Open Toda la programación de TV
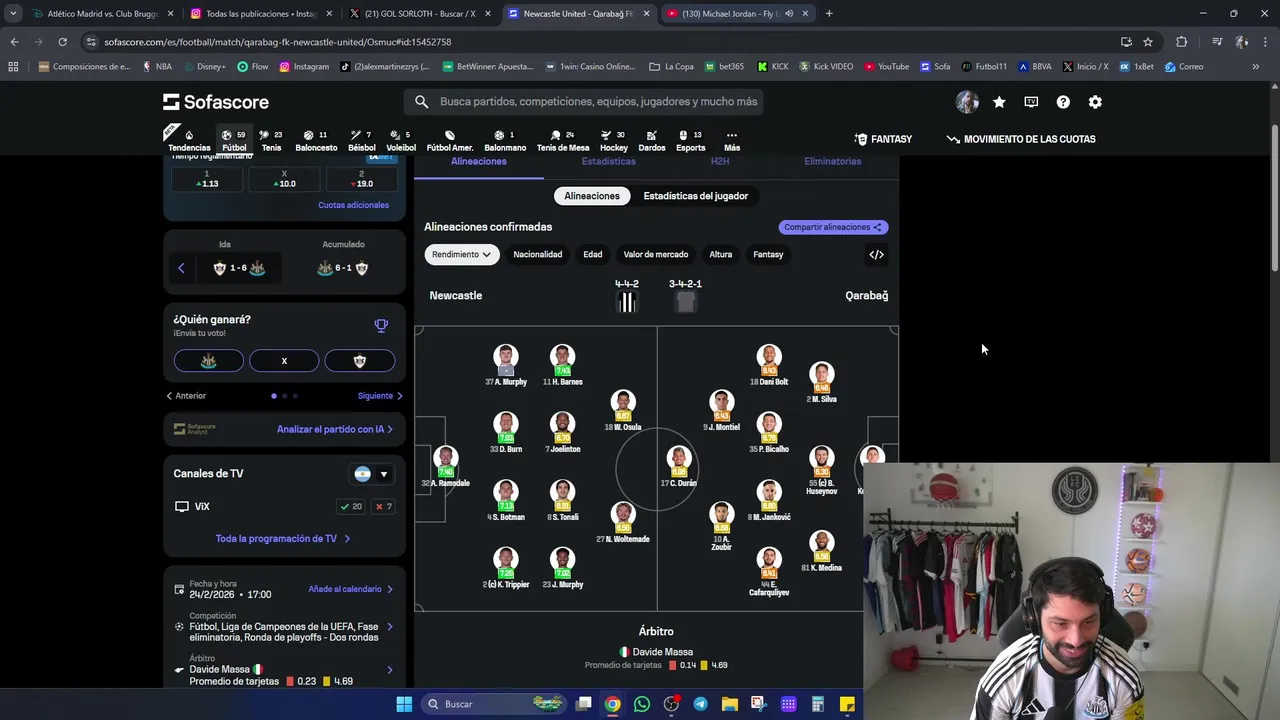This screenshot has width=1280, height=720. click(x=283, y=539)
